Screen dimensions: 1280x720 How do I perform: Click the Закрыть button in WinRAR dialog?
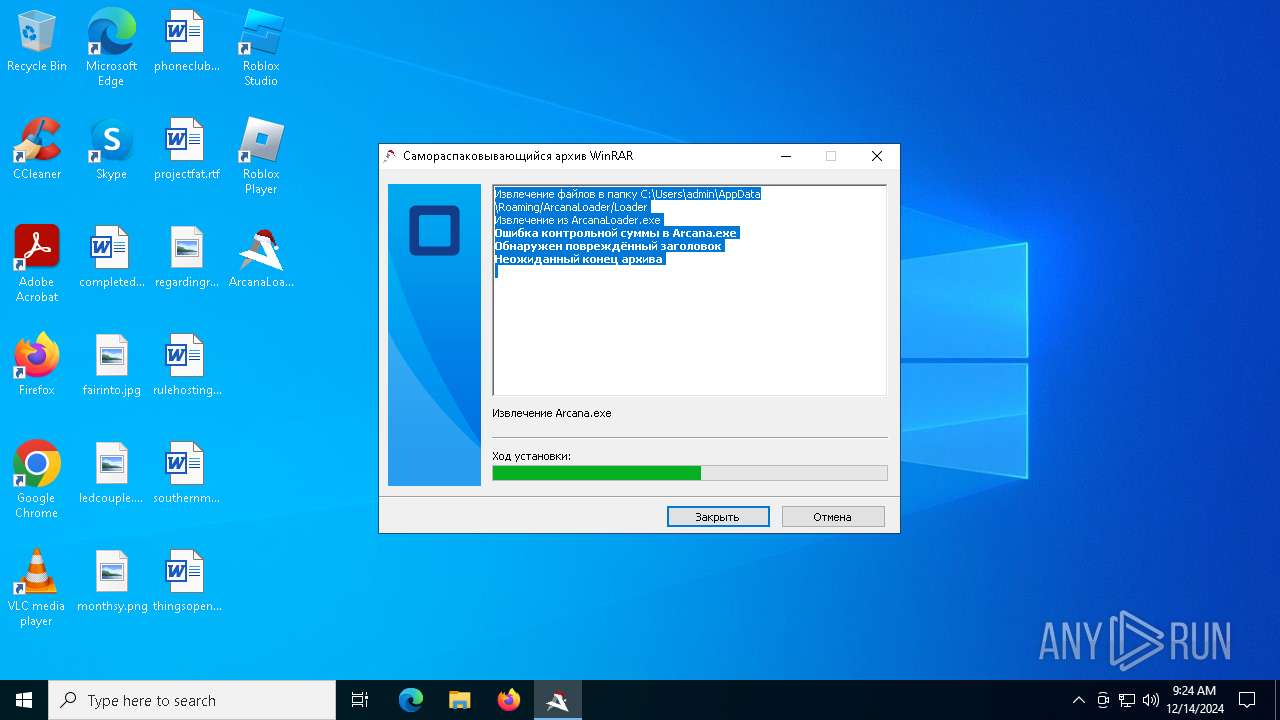coord(718,517)
